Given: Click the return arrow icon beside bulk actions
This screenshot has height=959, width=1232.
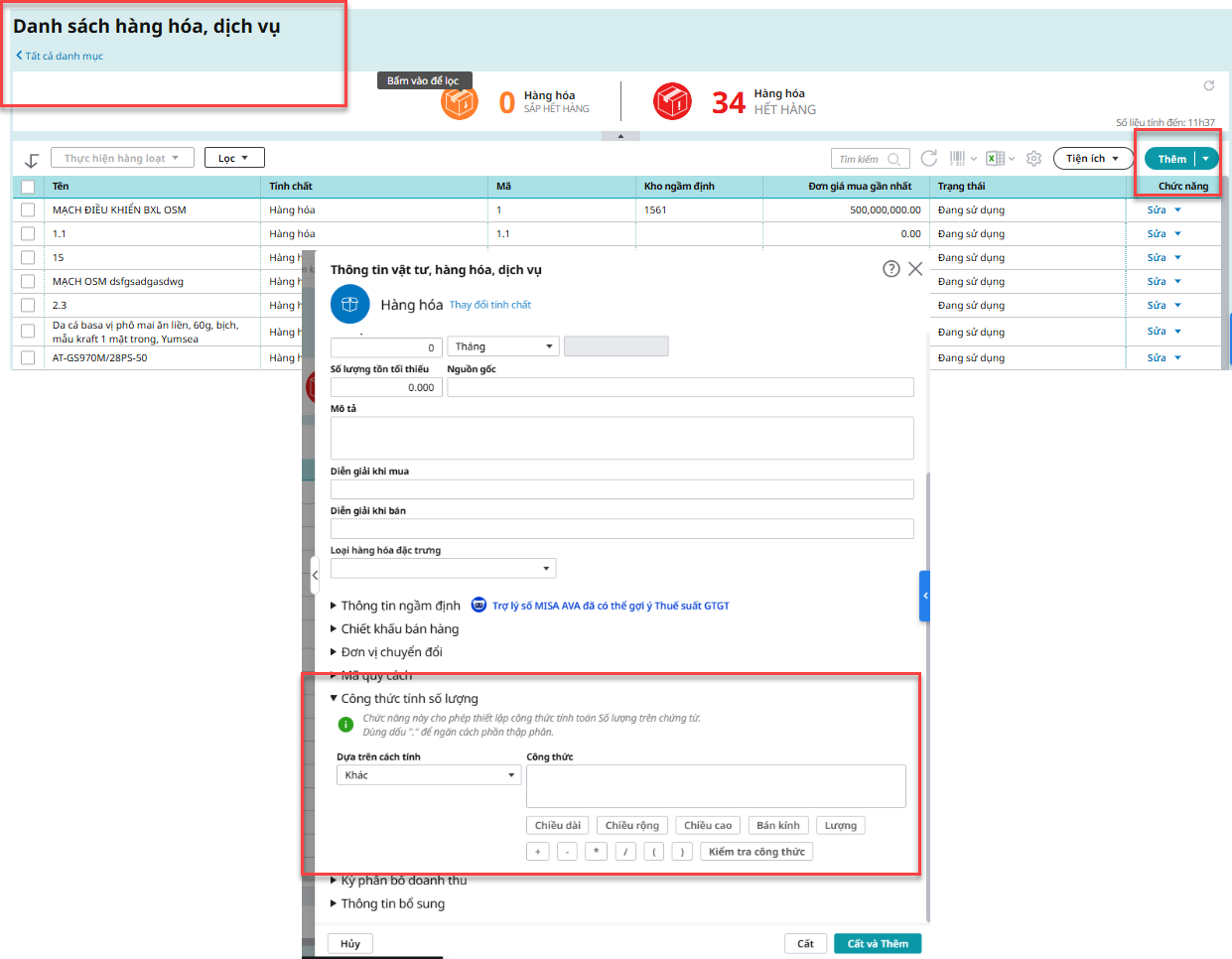Looking at the screenshot, I should coord(32,160).
